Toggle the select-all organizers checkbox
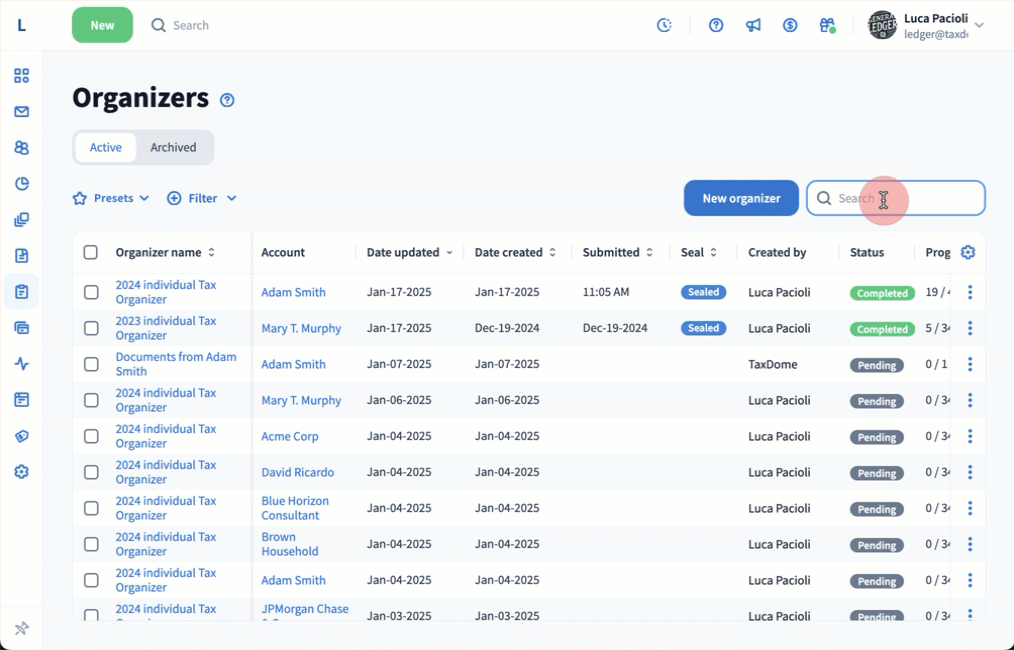 [91, 252]
